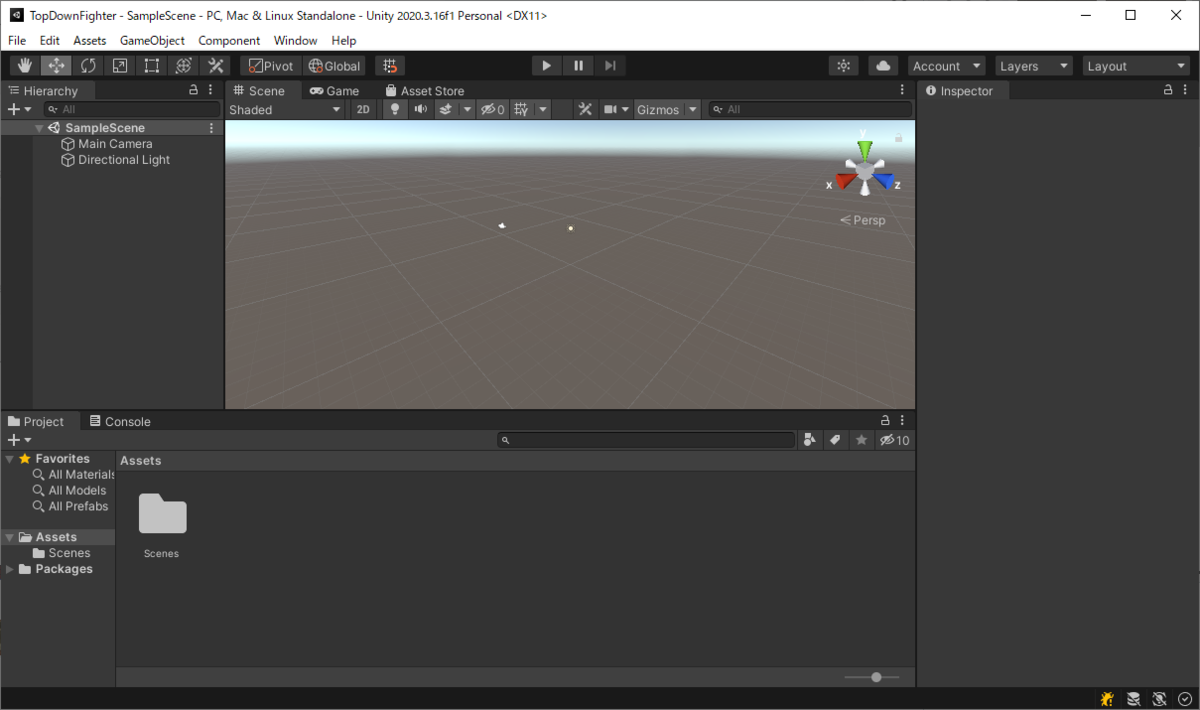Lock the Hierarchy panel
The height and width of the screenshot is (710, 1200).
click(194, 90)
